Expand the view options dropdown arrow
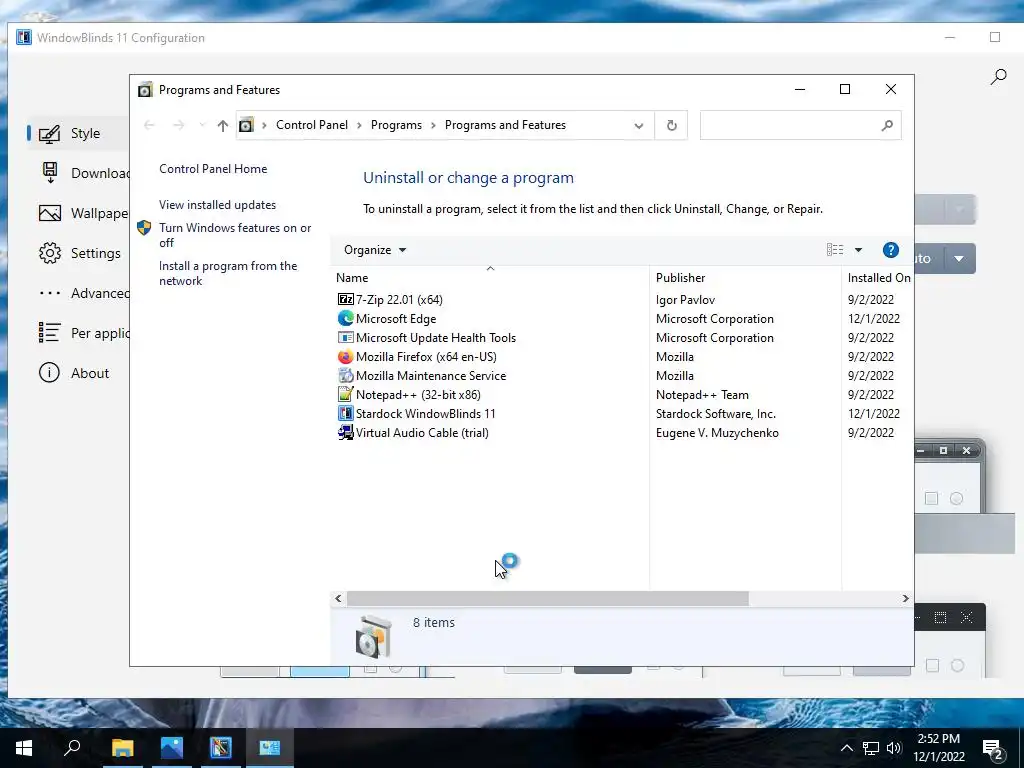The height and width of the screenshot is (768, 1024). point(858,250)
